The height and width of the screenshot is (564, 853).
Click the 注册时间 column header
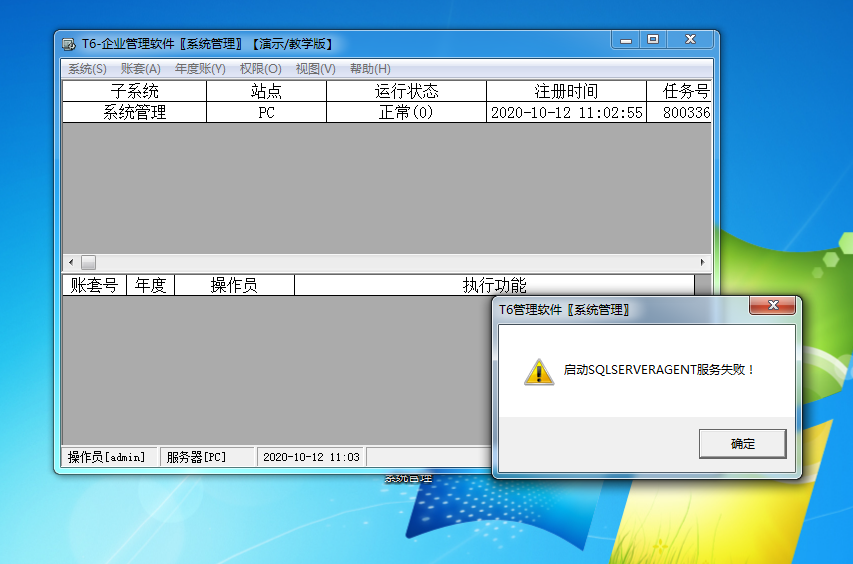pos(566,91)
